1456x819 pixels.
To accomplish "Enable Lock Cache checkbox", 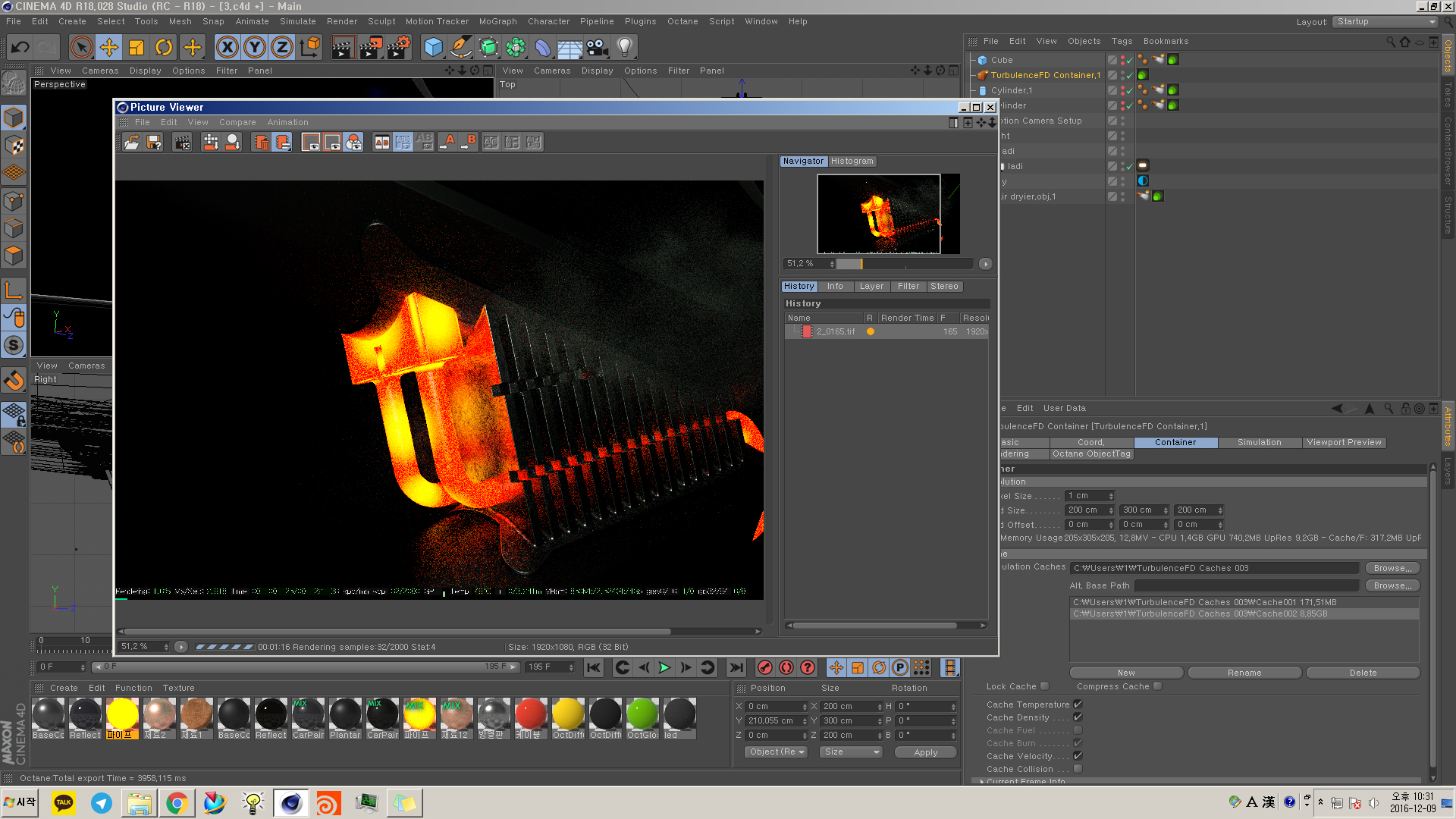I will [x=1045, y=686].
